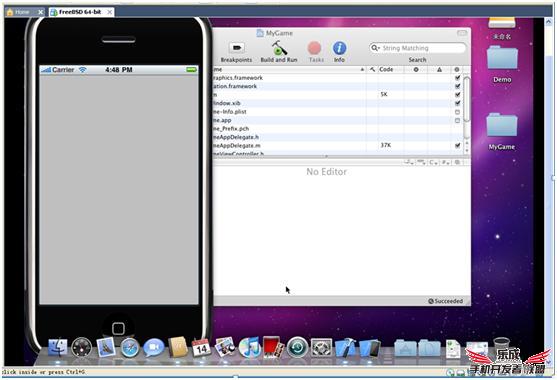Select the Info.plist file row
The height and width of the screenshot is (380, 557).
(337, 112)
